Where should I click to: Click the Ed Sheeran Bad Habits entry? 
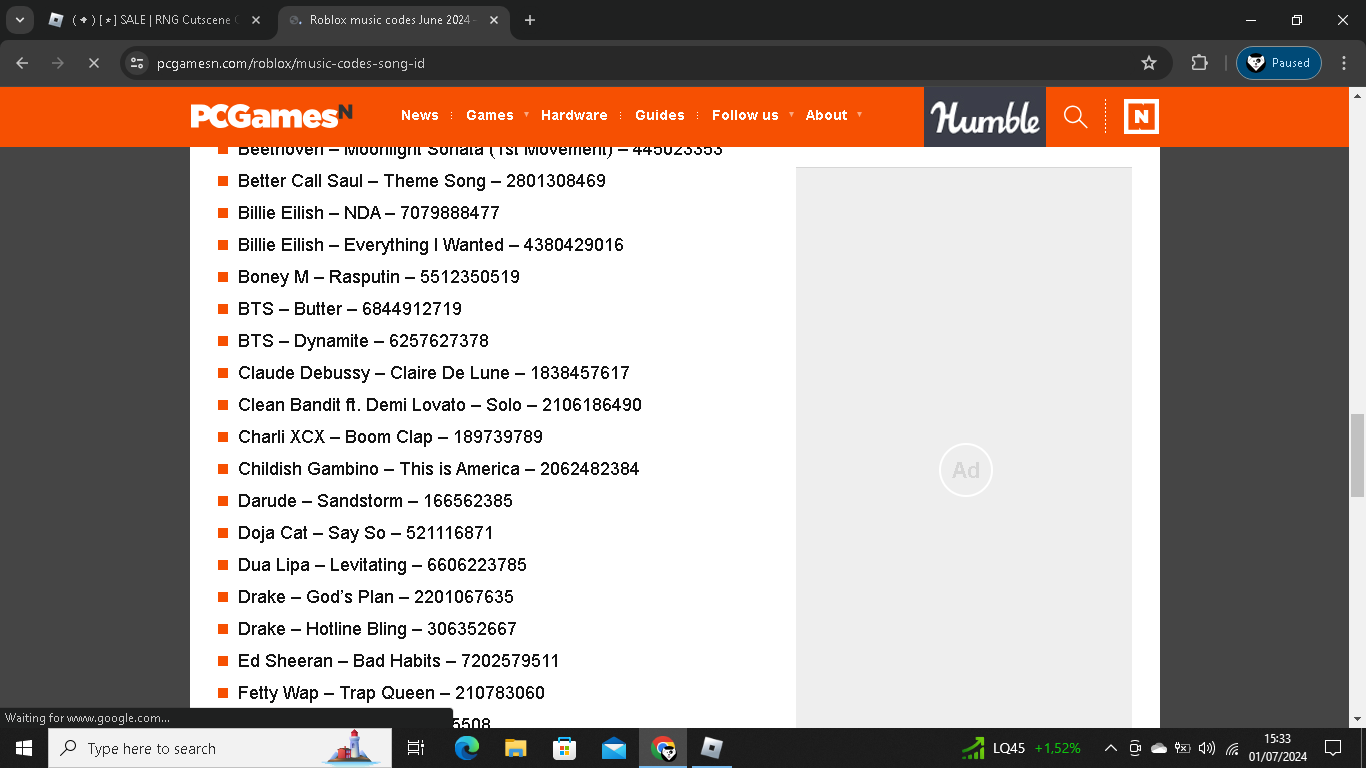tap(399, 661)
